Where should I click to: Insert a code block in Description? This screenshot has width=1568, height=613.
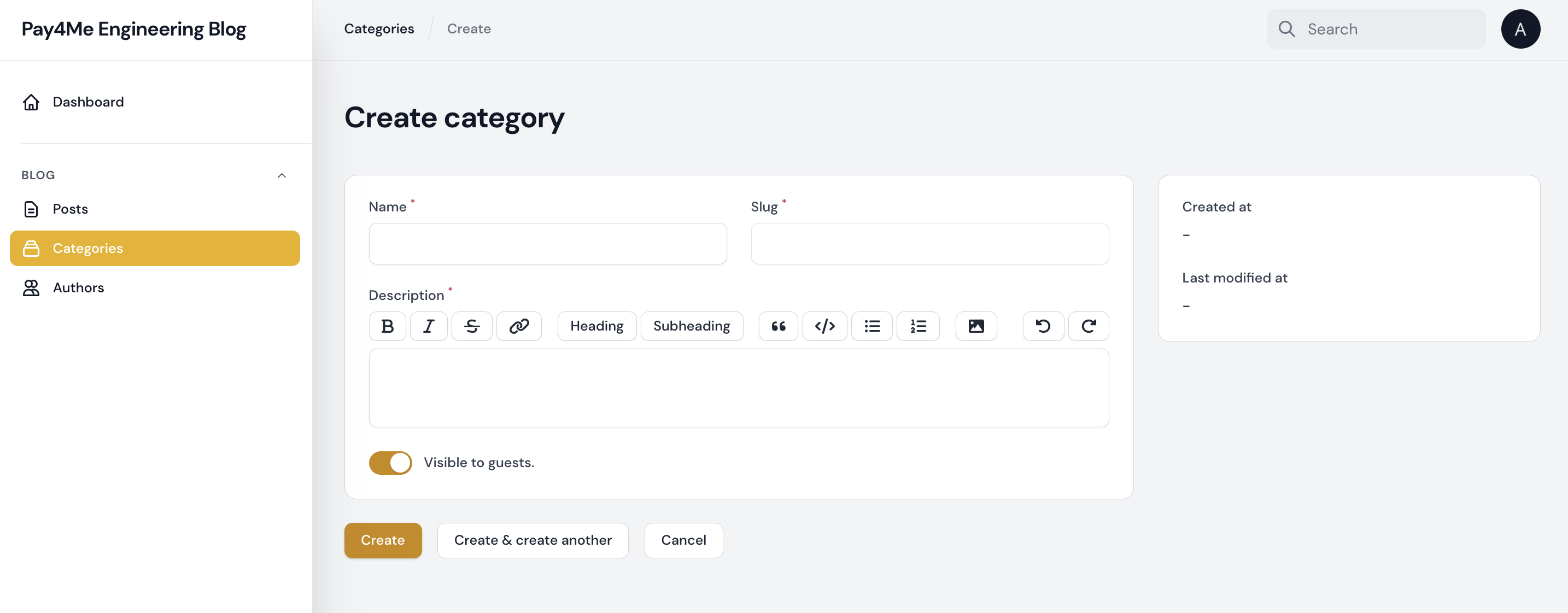click(x=824, y=326)
